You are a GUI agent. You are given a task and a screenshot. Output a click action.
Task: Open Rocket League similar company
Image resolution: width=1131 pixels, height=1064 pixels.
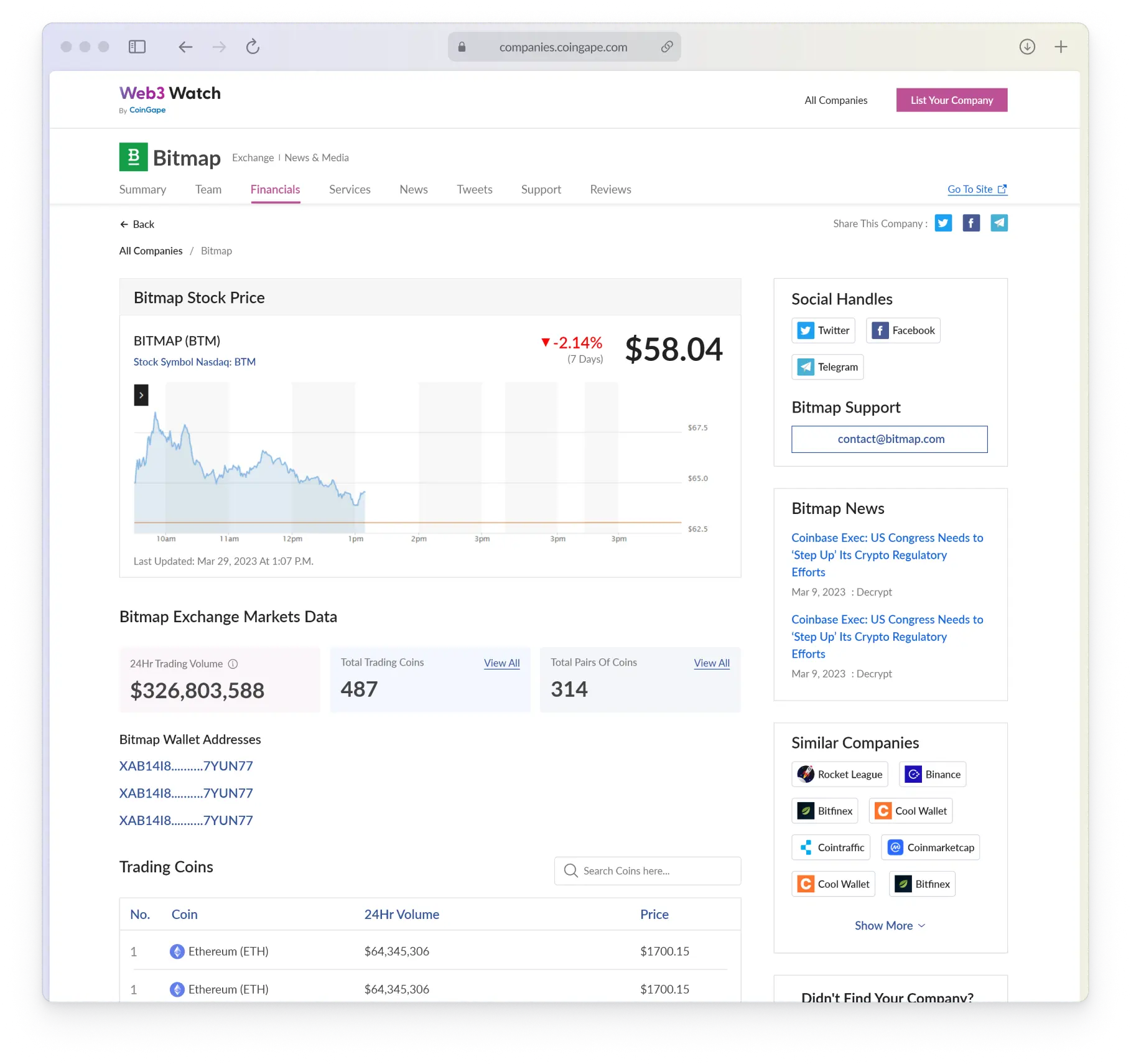[840, 774]
